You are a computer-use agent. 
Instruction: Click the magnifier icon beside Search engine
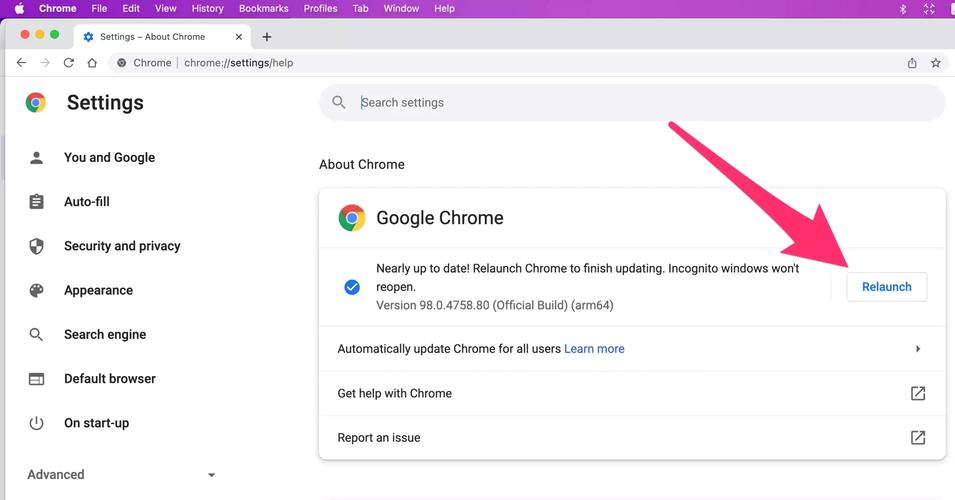point(37,334)
